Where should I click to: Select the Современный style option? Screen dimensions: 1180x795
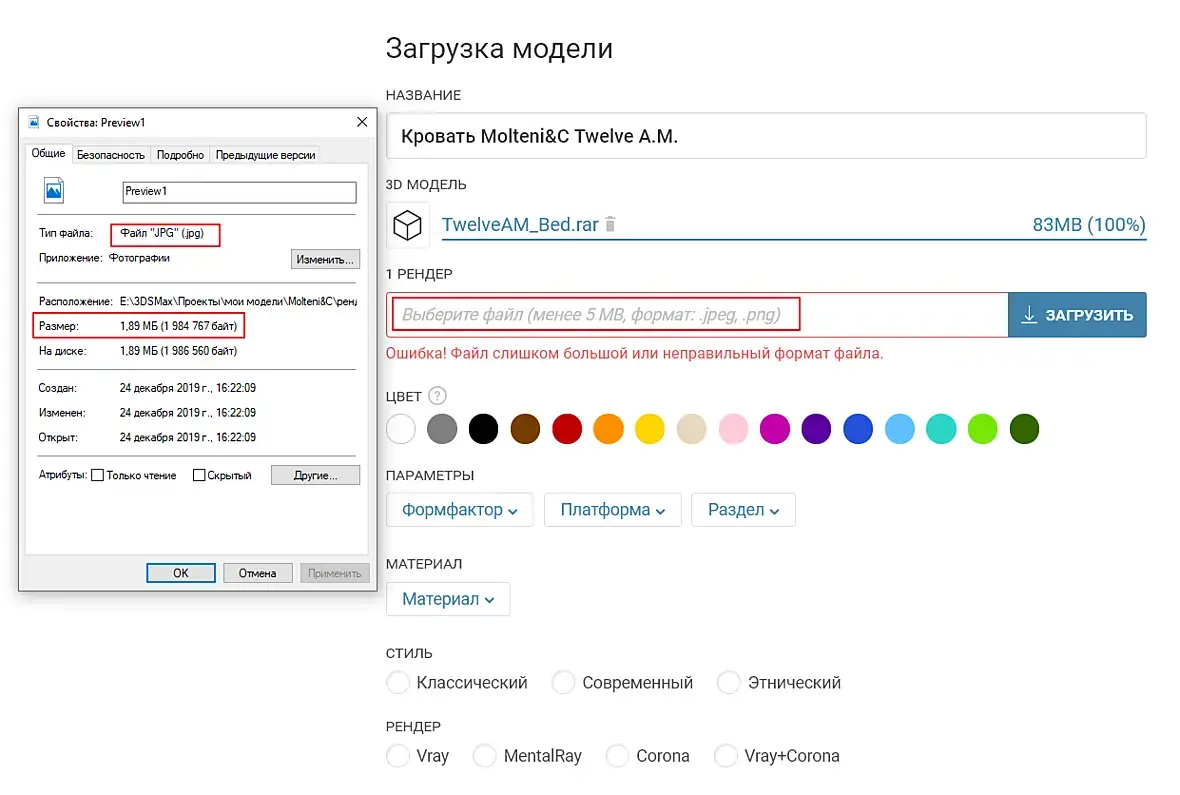pos(564,683)
